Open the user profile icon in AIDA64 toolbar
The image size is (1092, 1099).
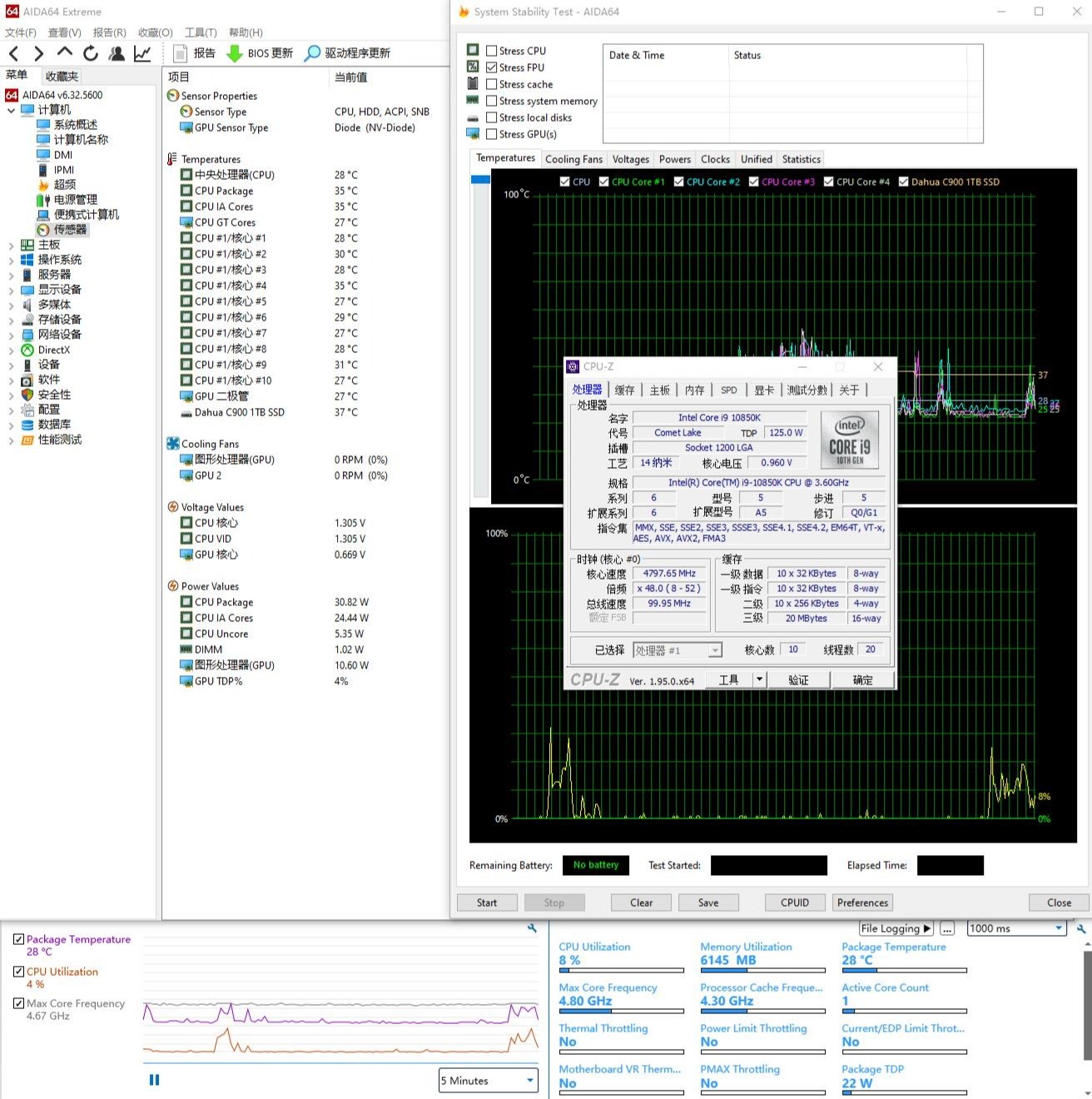point(117,53)
